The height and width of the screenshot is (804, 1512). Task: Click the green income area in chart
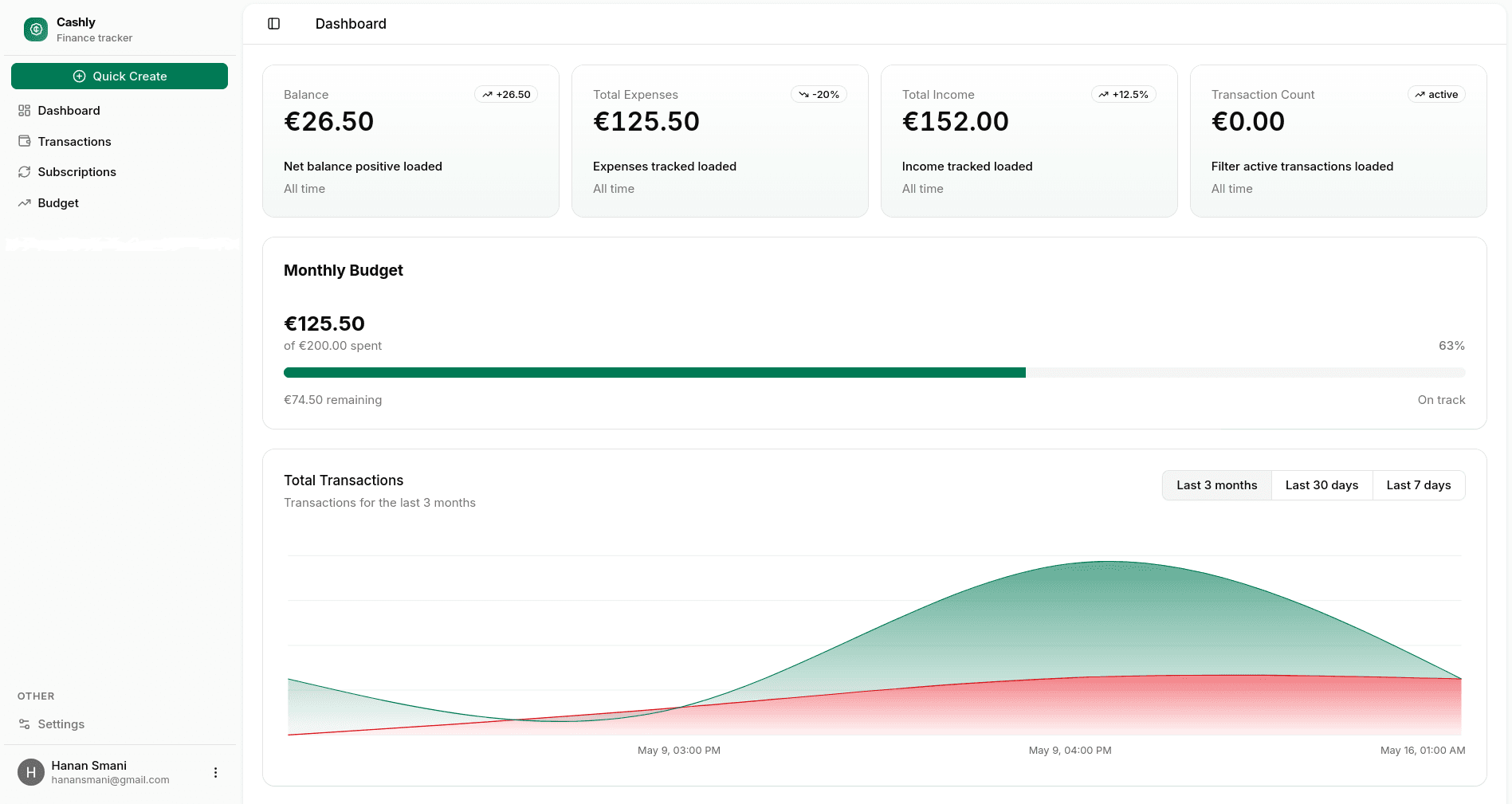(1108, 622)
